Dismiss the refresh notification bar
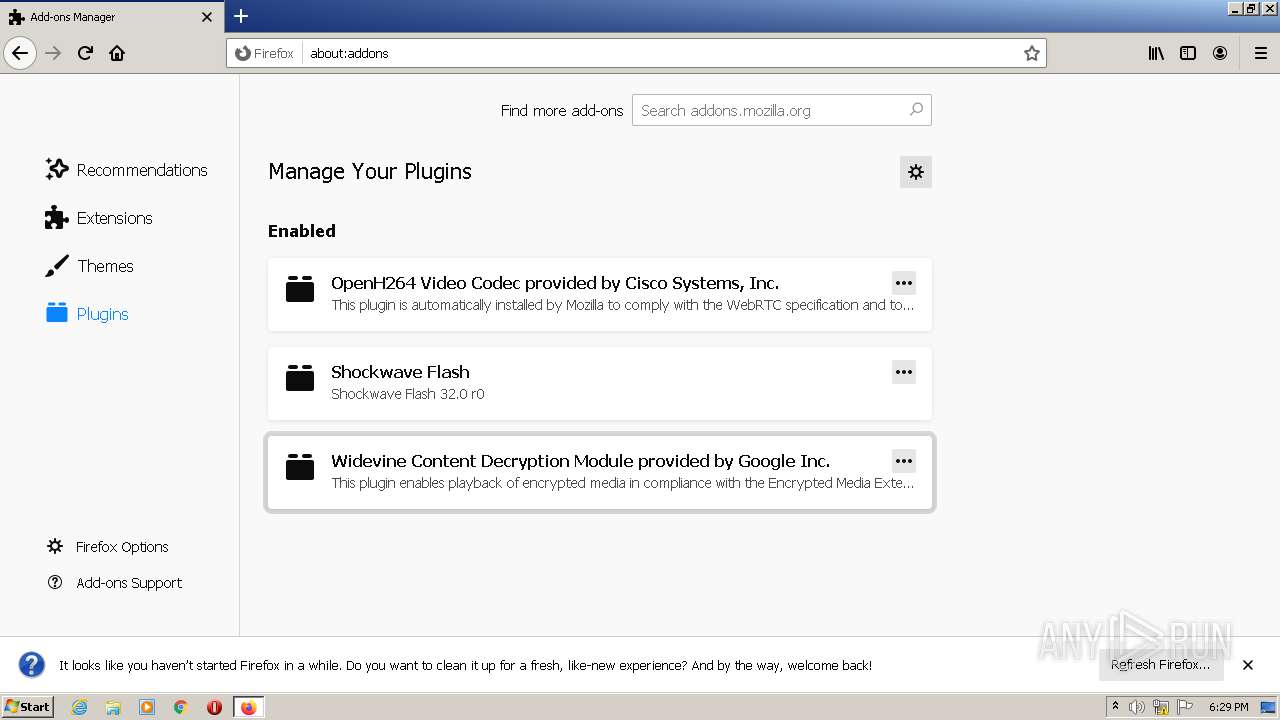Screen dimensions: 1280x720 (1248, 665)
